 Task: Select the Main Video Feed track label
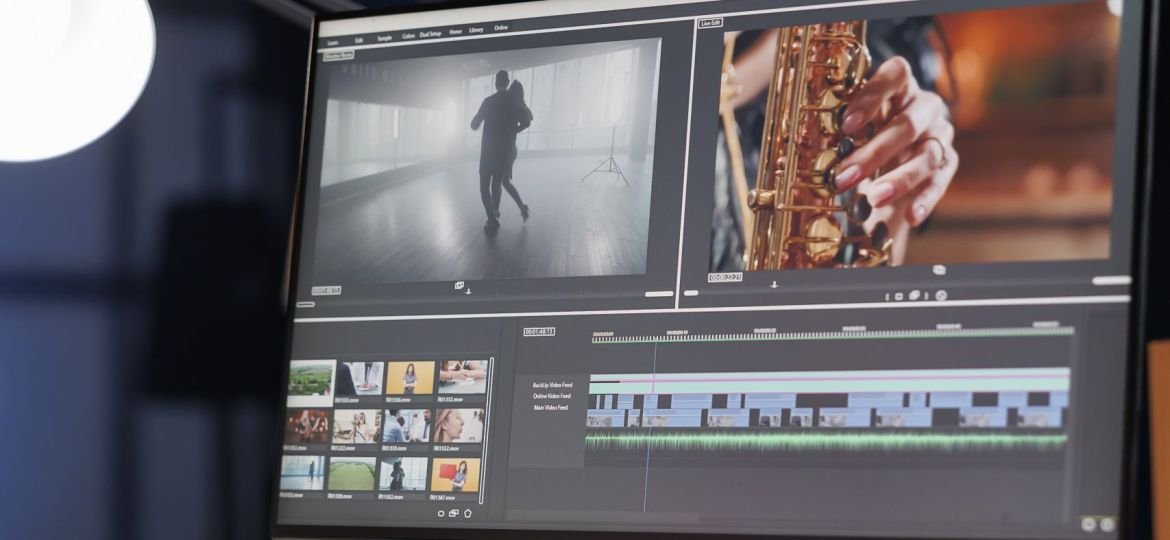550,407
